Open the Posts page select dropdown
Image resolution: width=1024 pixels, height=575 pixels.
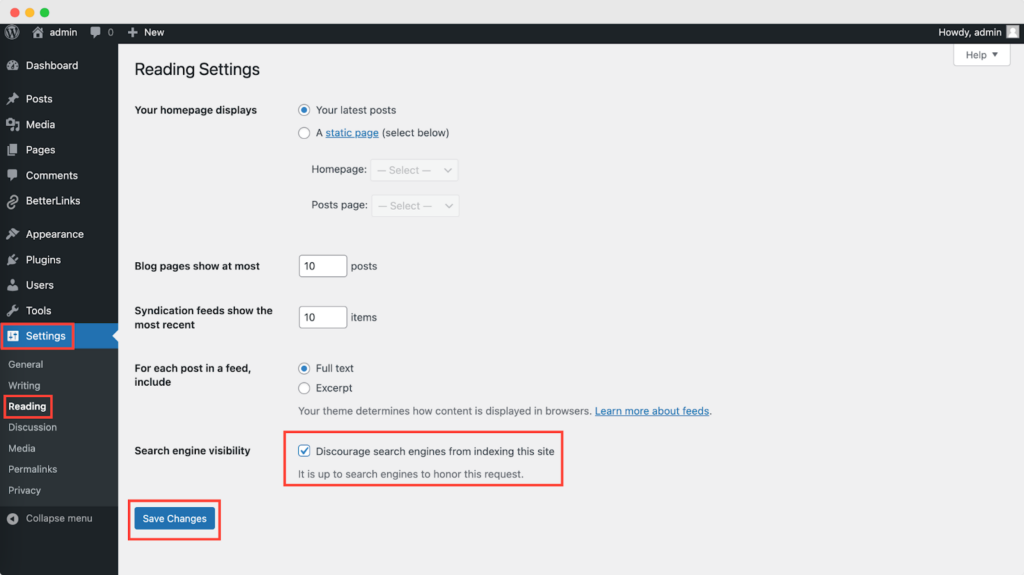[415, 206]
